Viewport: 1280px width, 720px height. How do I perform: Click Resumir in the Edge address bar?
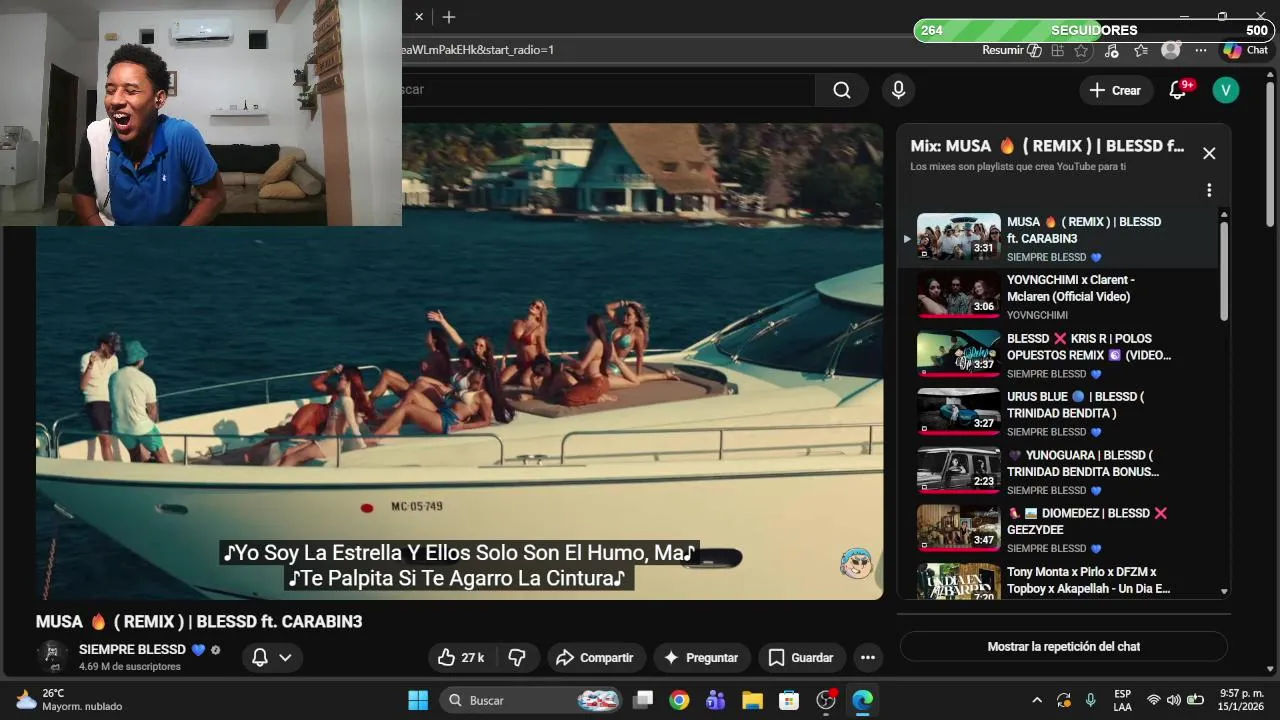coord(1012,50)
